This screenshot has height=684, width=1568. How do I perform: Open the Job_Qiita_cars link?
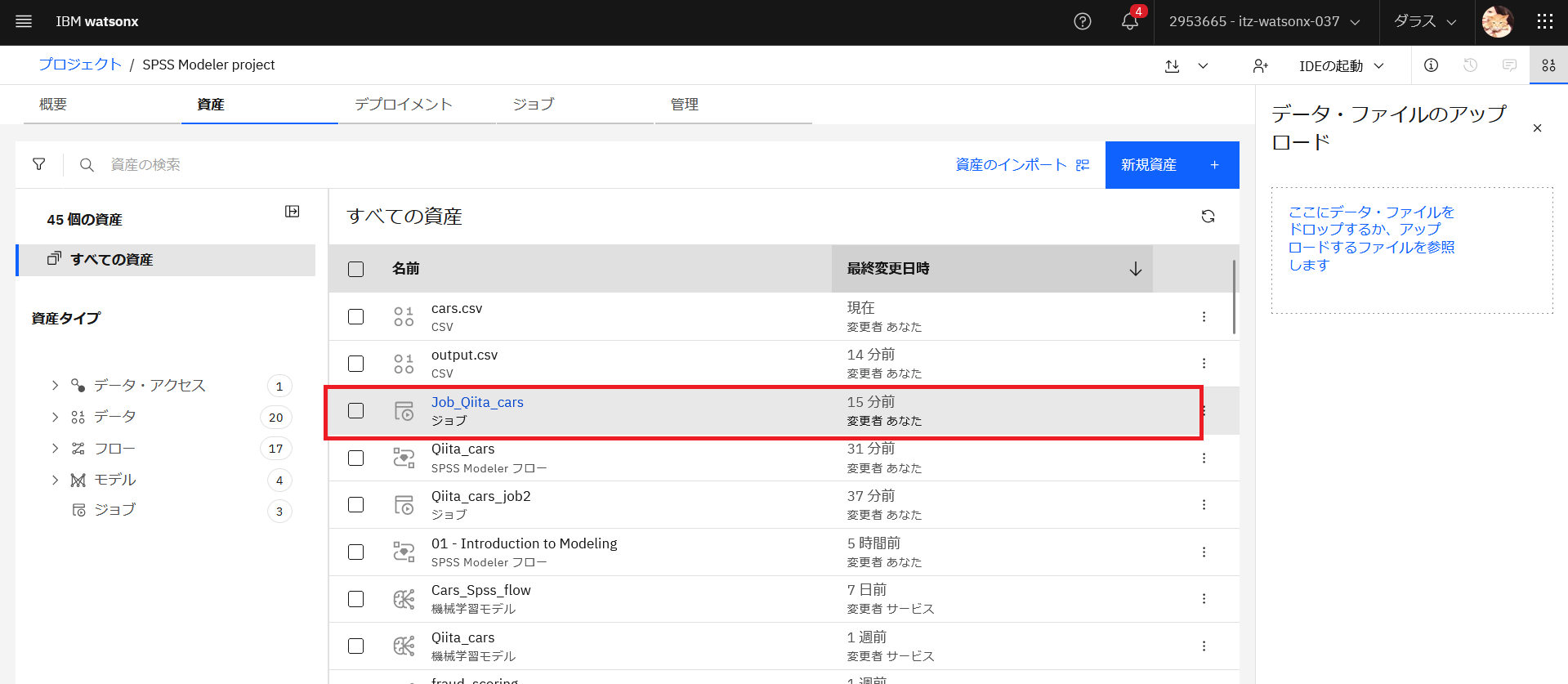click(x=477, y=402)
